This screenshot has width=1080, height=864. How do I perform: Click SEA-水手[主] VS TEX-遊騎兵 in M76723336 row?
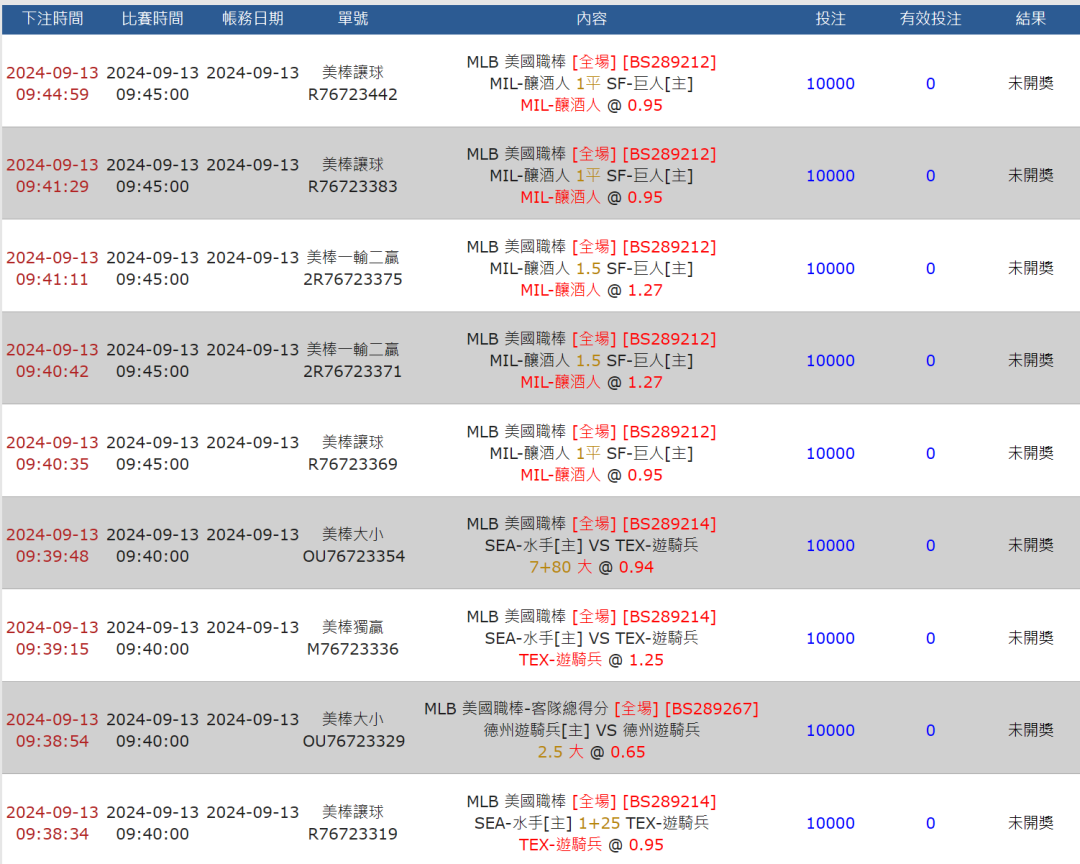click(x=591, y=639)
